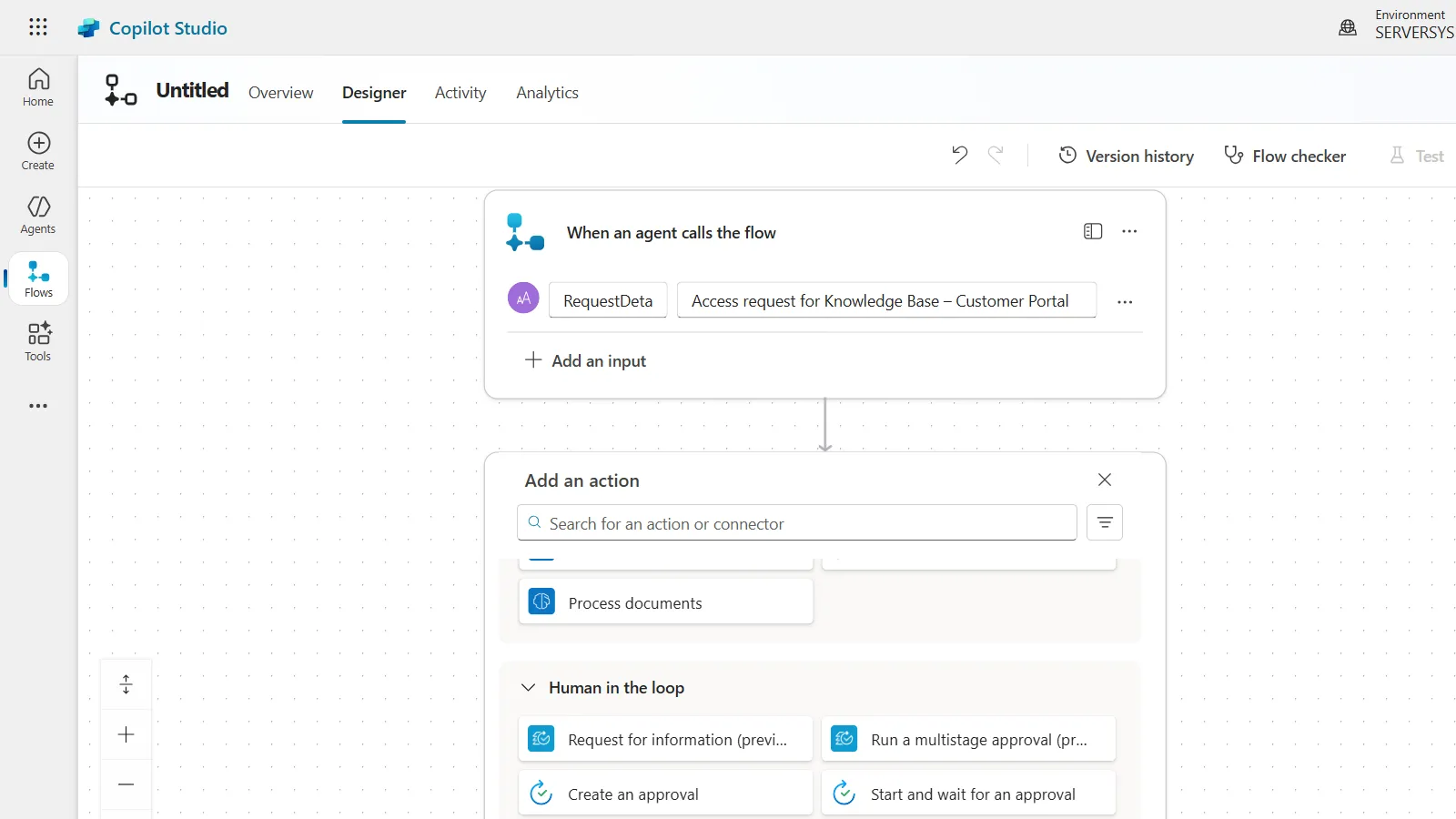Toggle the trigger card side panel icon
This screenshot has width=1456, height=819.
click(1093, 232)
